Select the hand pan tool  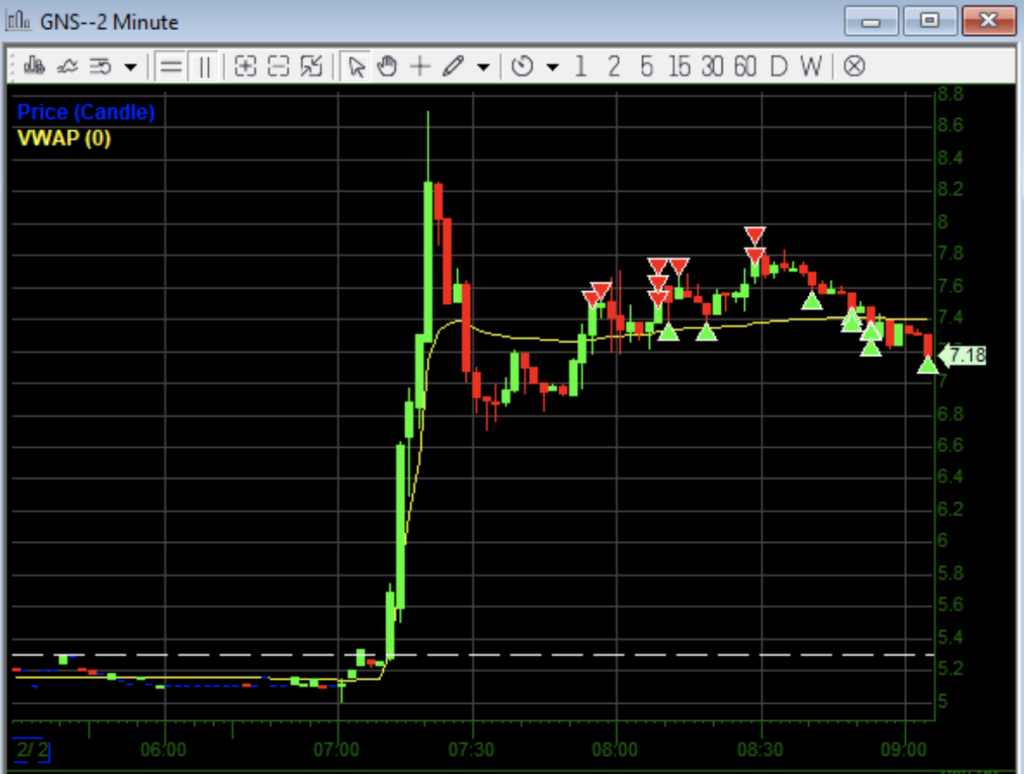tap(387, 66)
